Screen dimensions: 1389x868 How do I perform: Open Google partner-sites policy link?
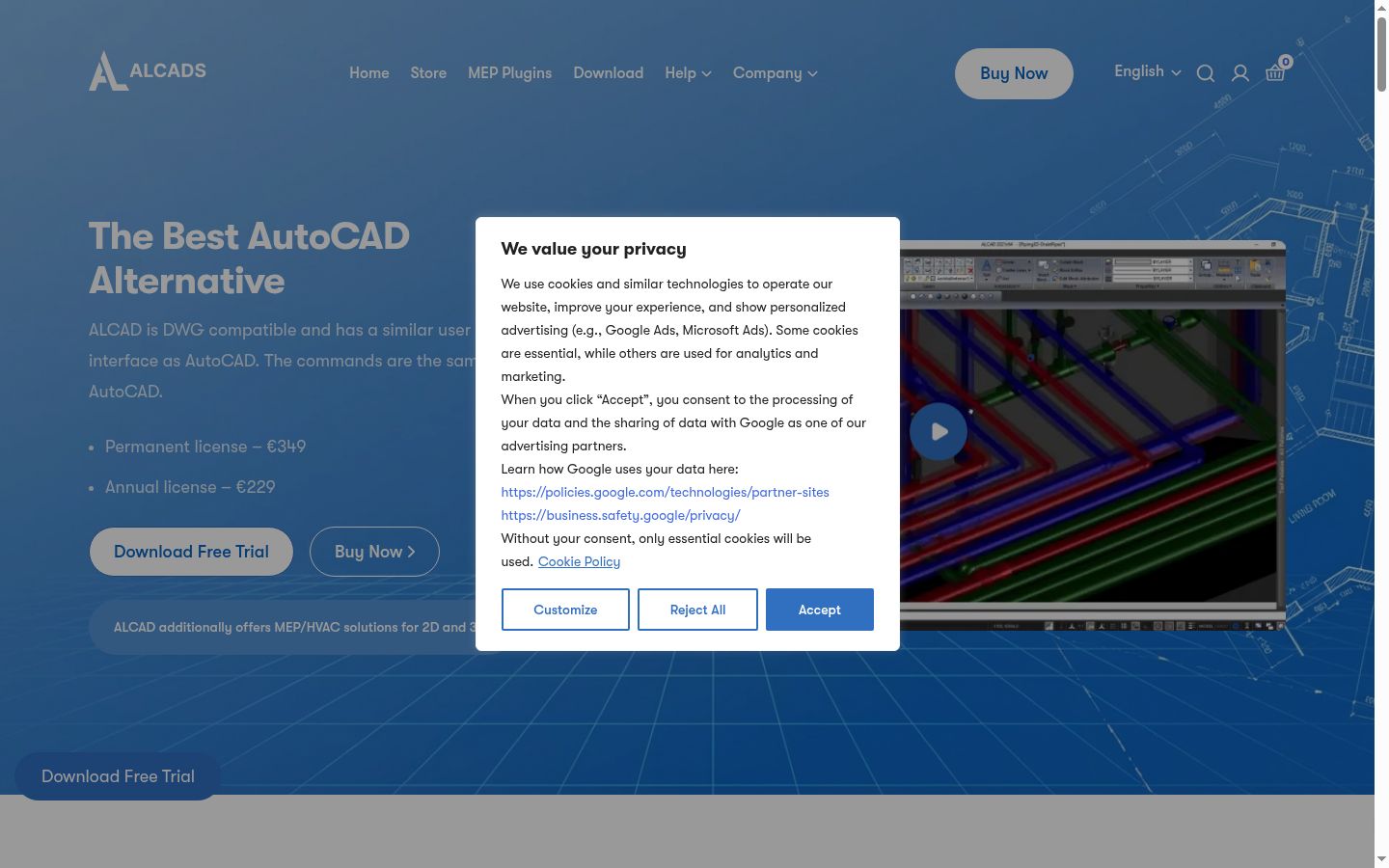coord(665,492)
